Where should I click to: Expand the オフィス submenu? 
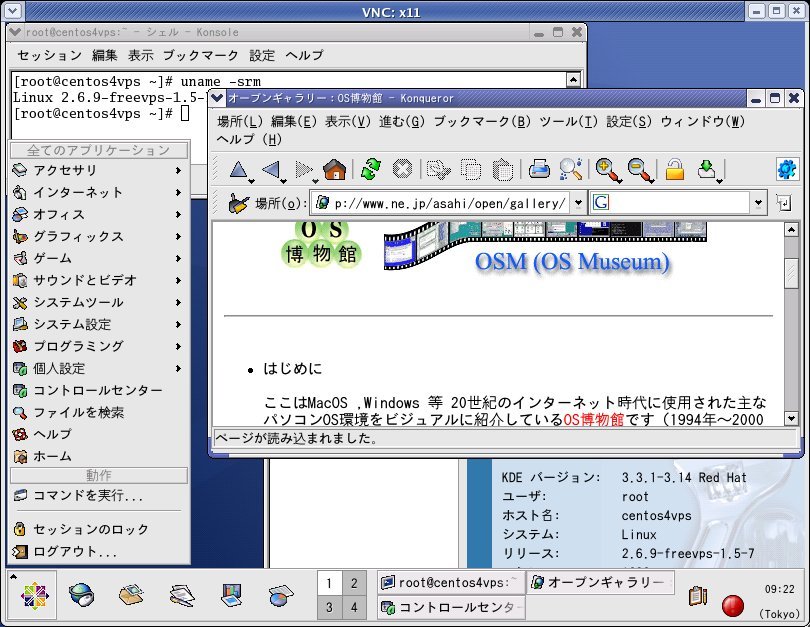[99, 214]
